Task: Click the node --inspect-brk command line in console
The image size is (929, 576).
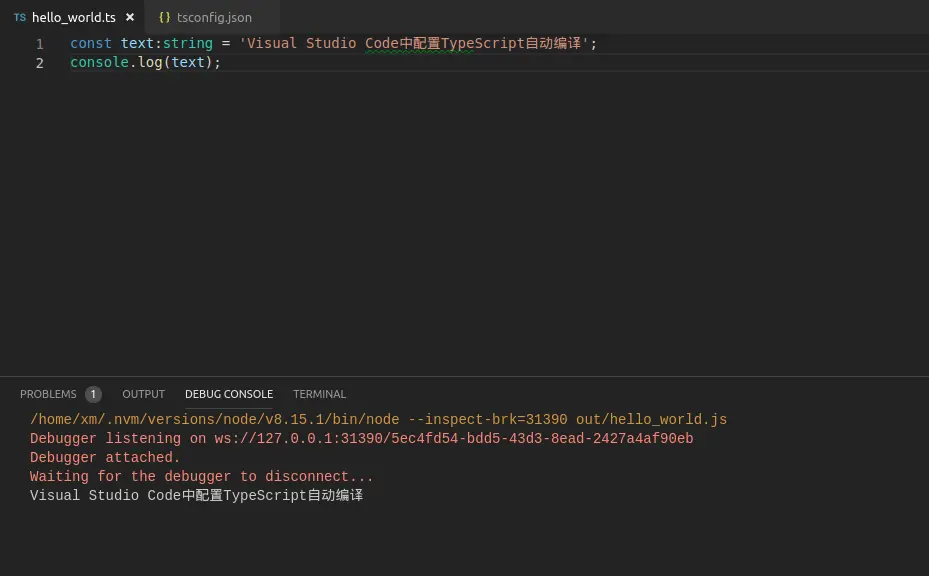Action: click(378, 420)
